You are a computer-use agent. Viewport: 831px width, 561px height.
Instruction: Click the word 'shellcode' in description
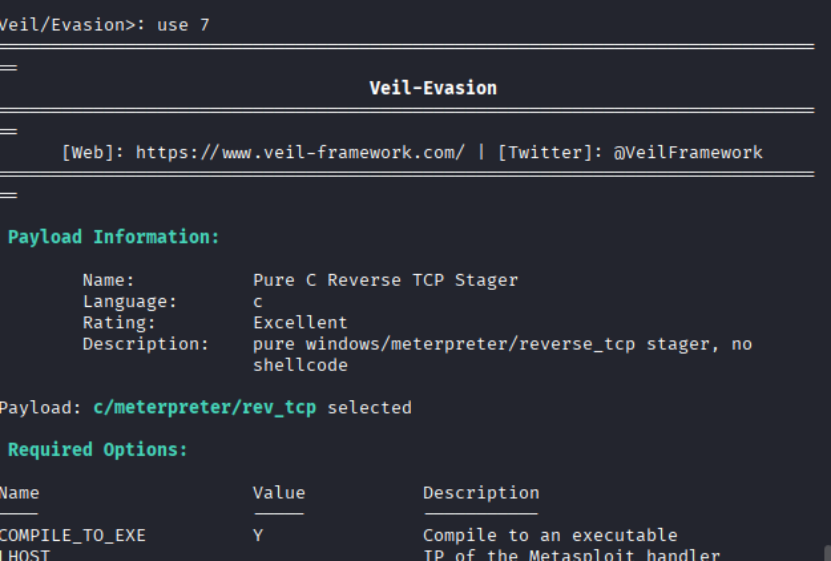tap(300, 365)
